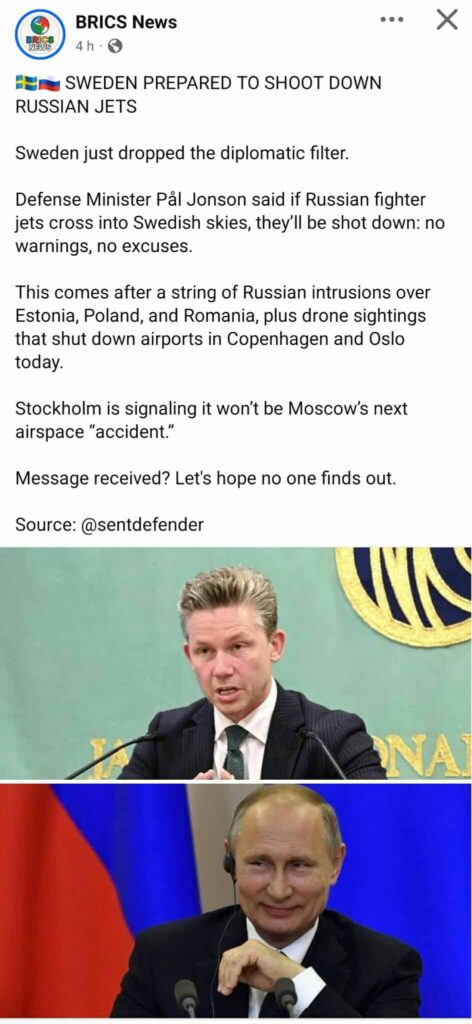Open the BRICS News page name
Image resolution: width=472 pixels, height=1024 pixels.
[x=126, y=22]
